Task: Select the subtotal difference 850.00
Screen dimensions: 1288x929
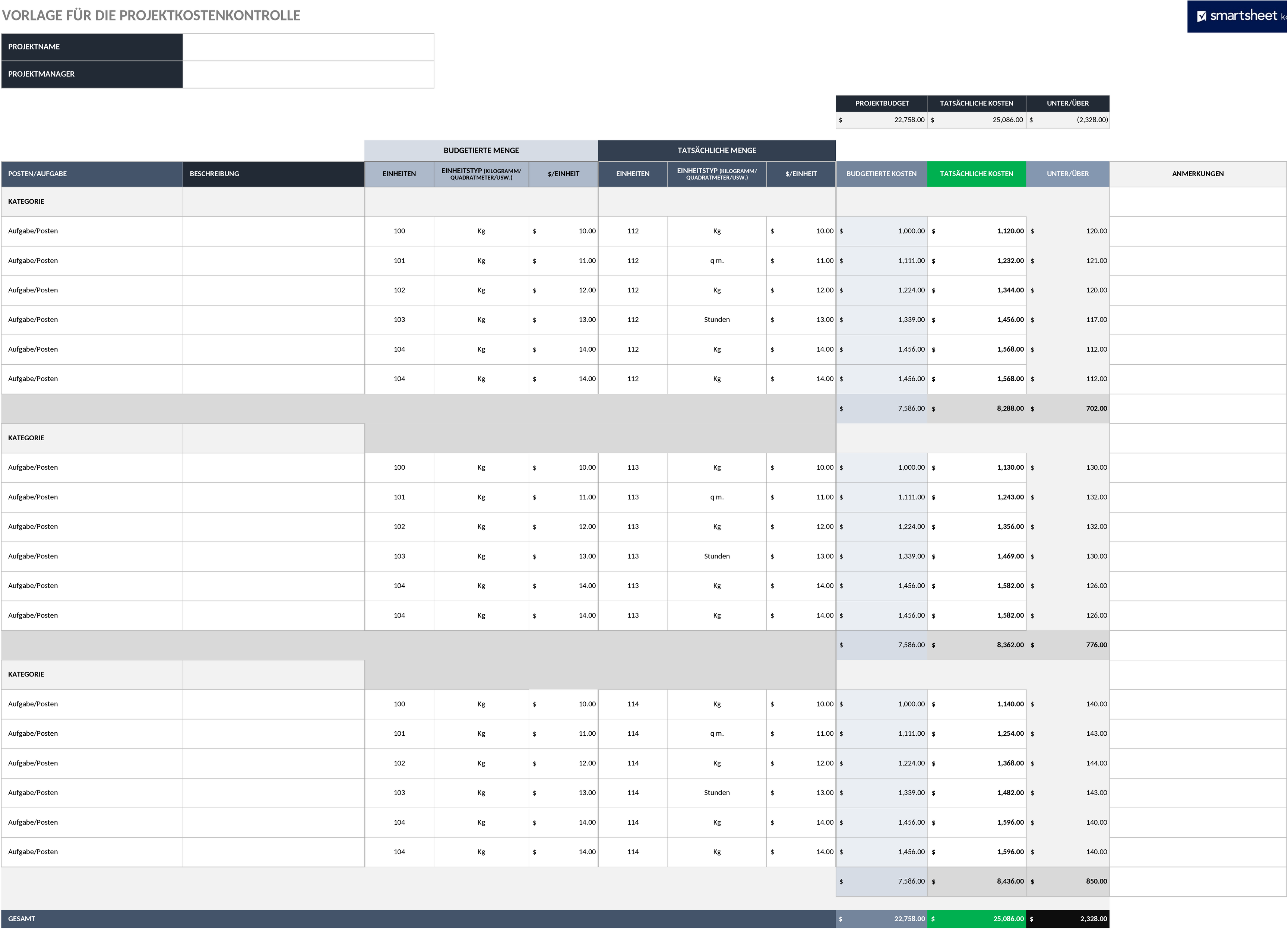Action: (1068, 881)
